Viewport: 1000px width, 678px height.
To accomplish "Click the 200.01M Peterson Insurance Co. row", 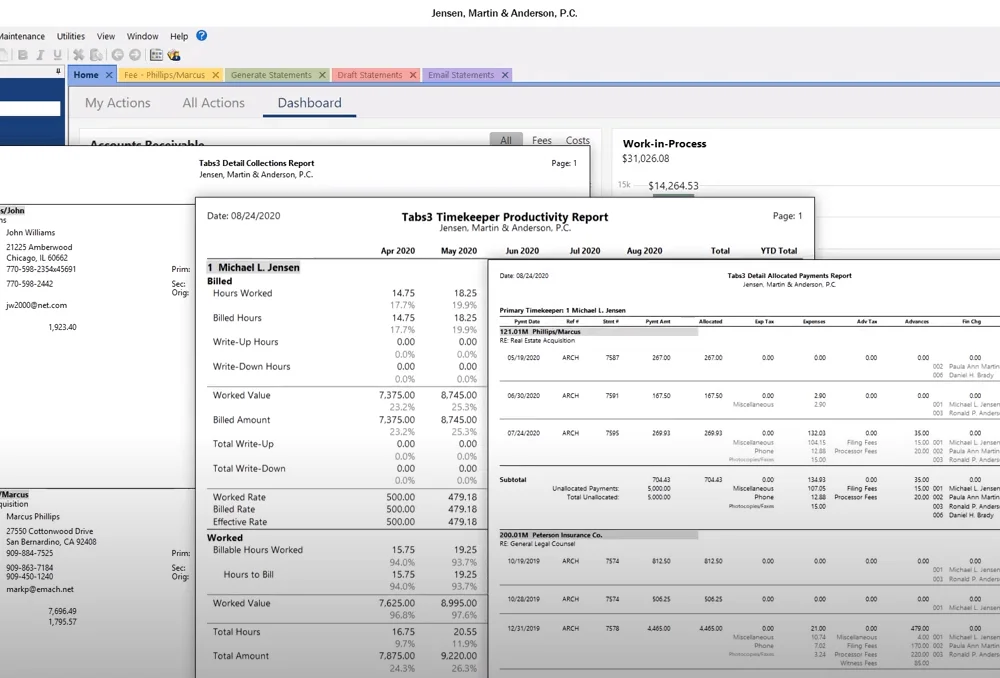I will point(598,534).
